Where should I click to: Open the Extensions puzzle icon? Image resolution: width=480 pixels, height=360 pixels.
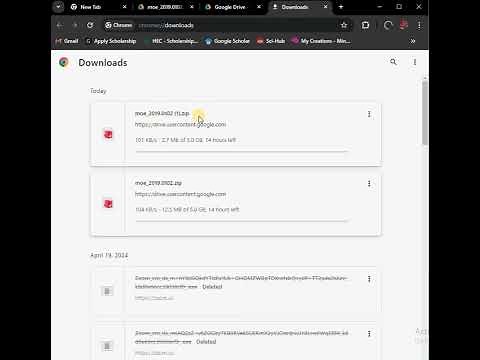pos(365,25)
